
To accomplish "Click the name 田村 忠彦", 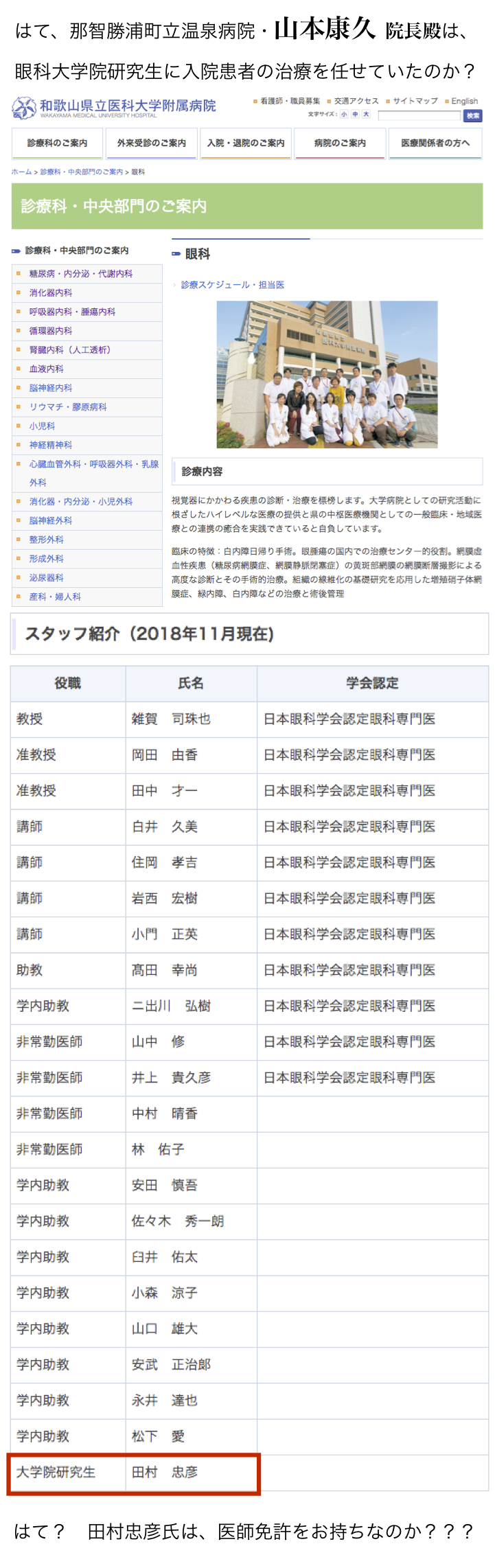I will (165, 1473).
